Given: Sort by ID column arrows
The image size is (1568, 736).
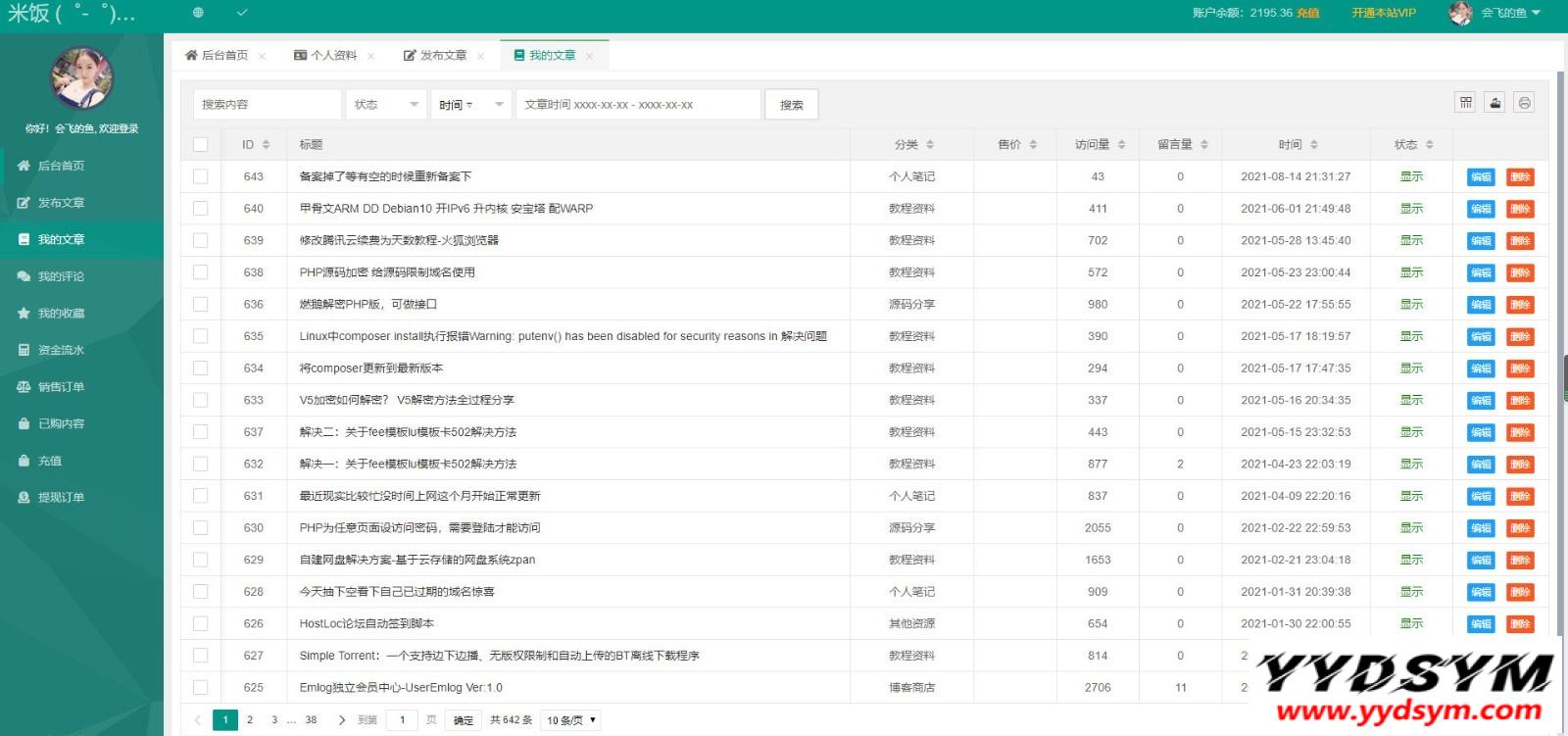Looking at the screenshot, I should pyautogui.click(x=266, y=145).
